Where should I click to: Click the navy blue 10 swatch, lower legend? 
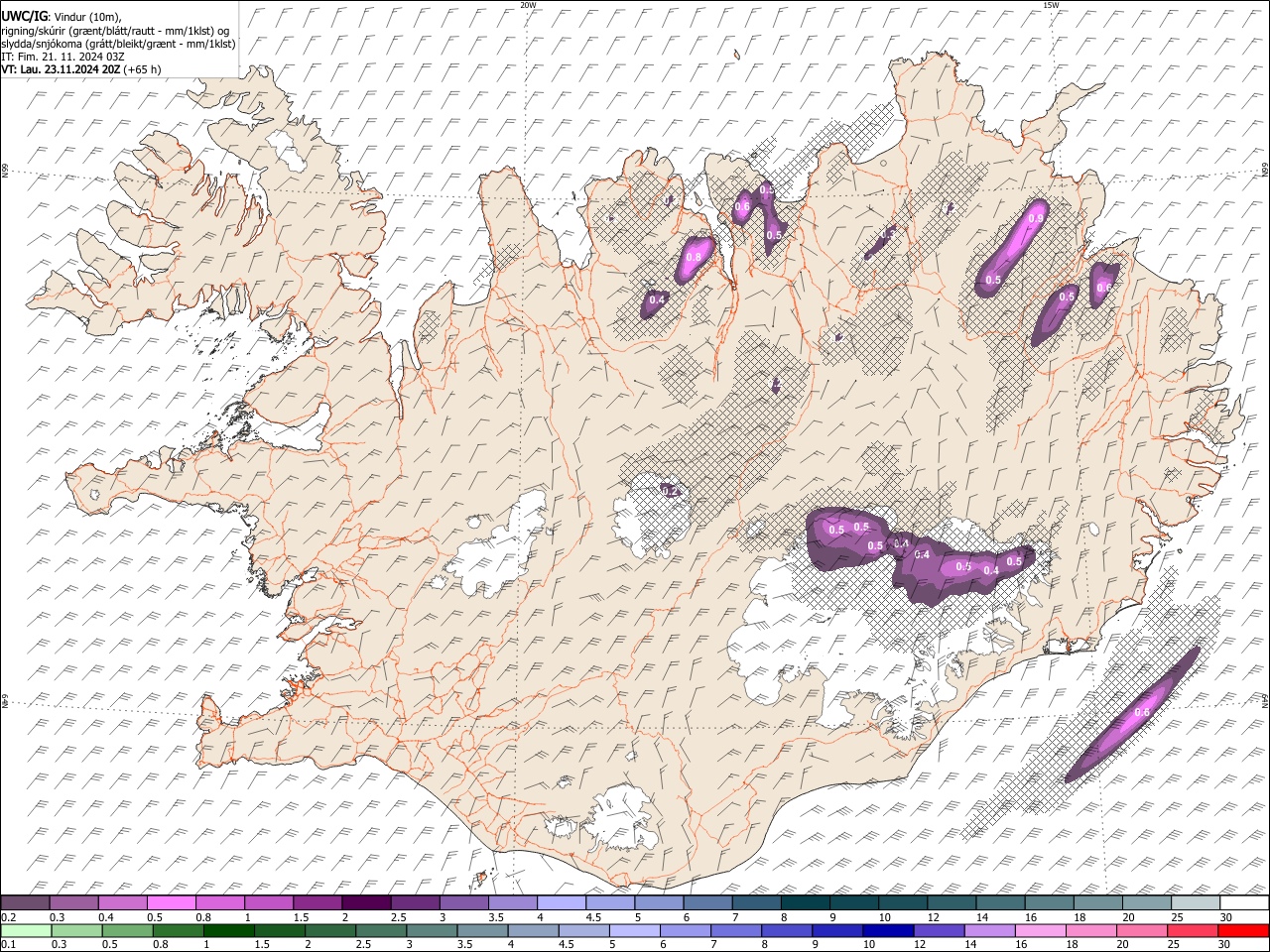click(887, 930)
